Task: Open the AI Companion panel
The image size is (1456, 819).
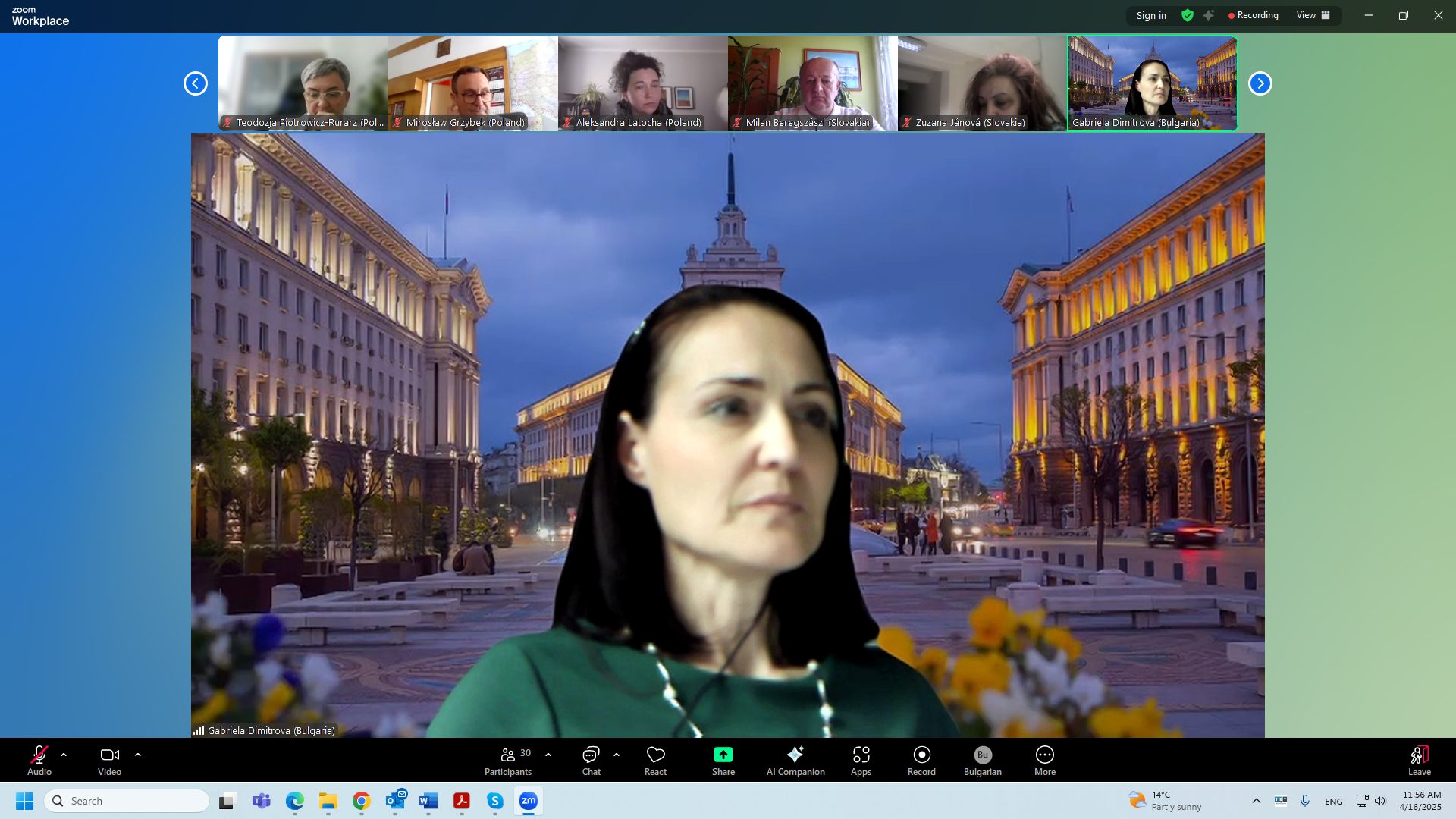Action: coord(795,761)
